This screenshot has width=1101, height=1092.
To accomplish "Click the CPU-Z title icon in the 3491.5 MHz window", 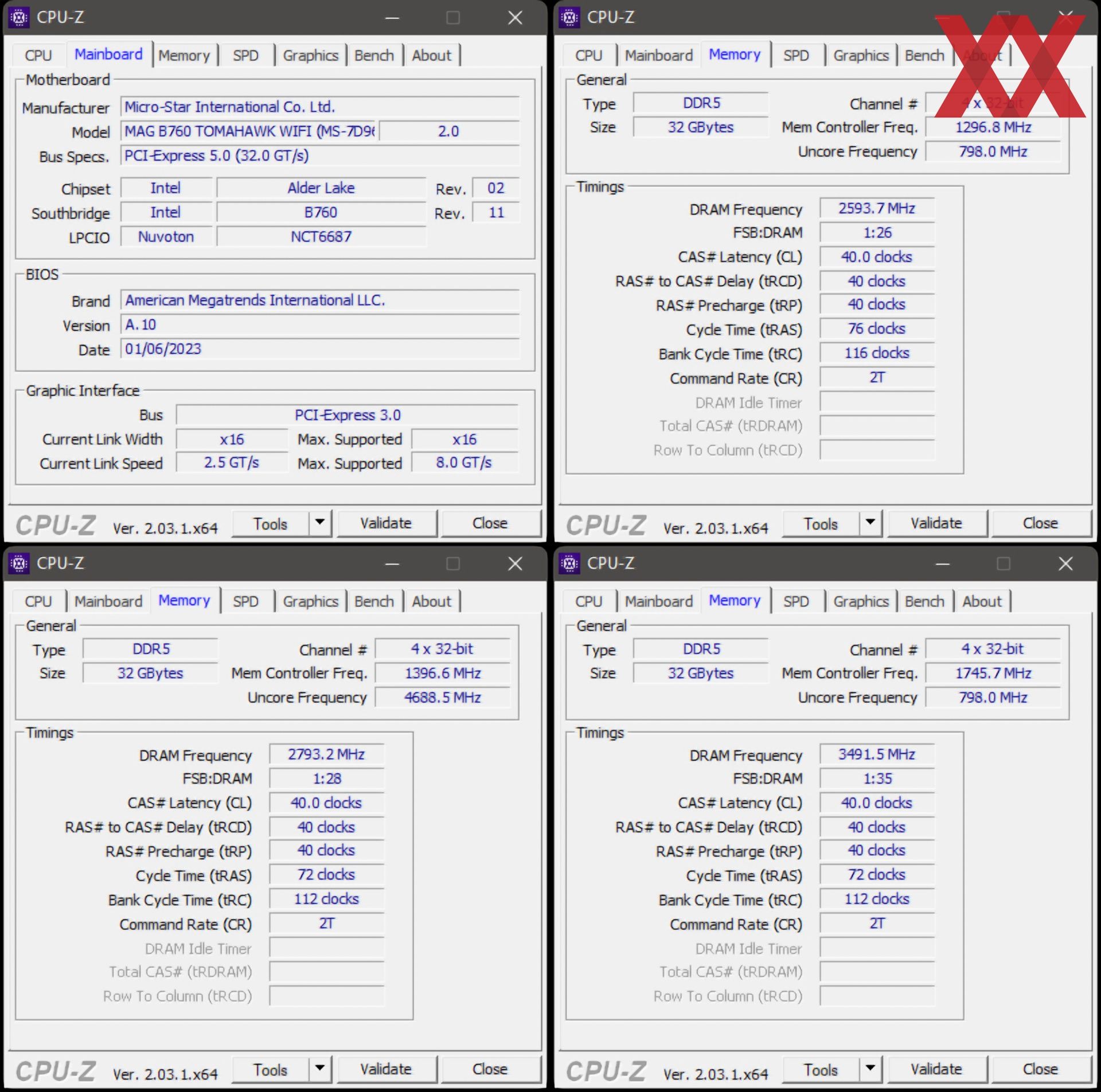I will (569, 564).
